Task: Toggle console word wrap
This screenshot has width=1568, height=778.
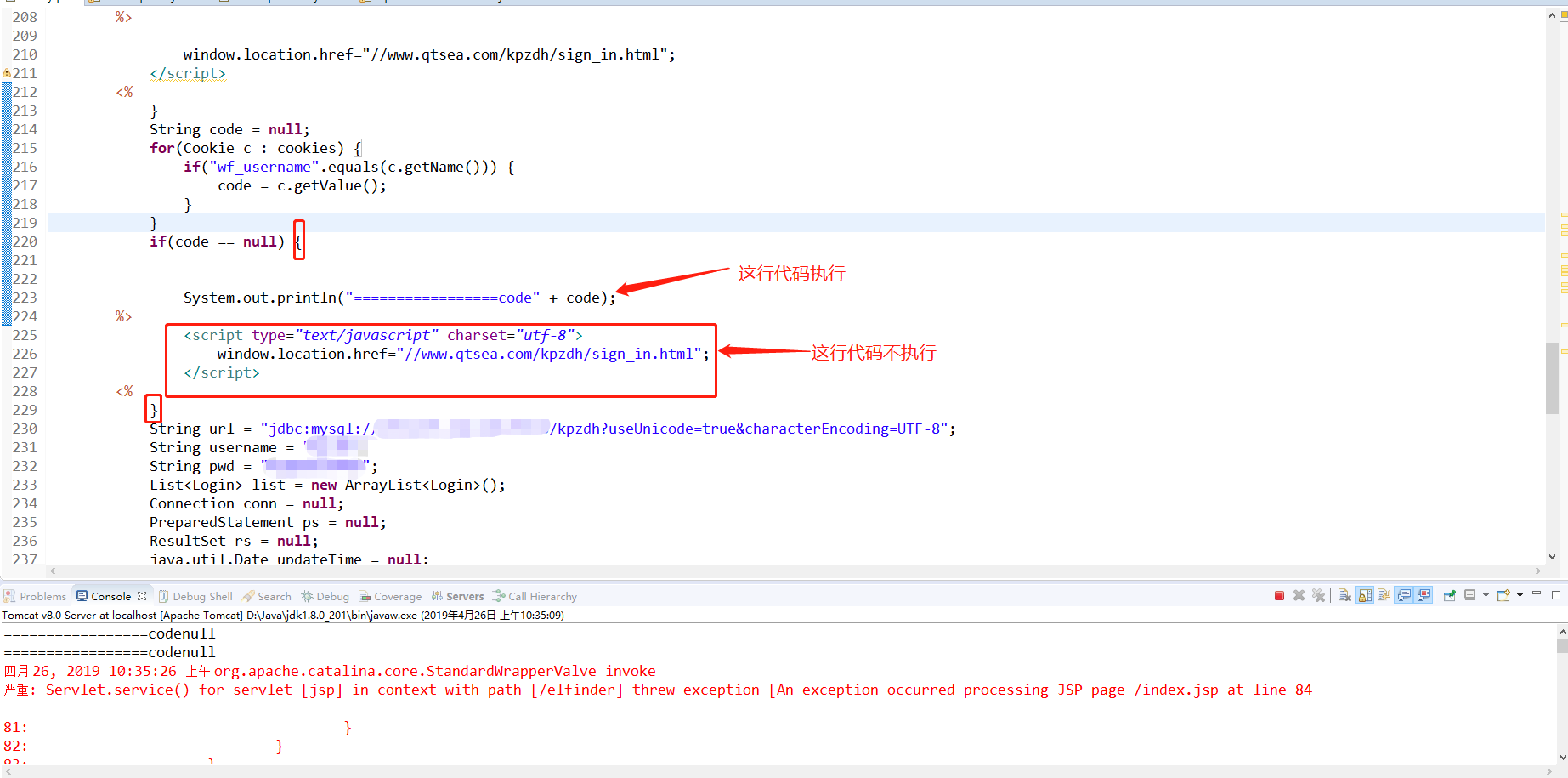Action: pyautogui.click(x=1384, y=596)
